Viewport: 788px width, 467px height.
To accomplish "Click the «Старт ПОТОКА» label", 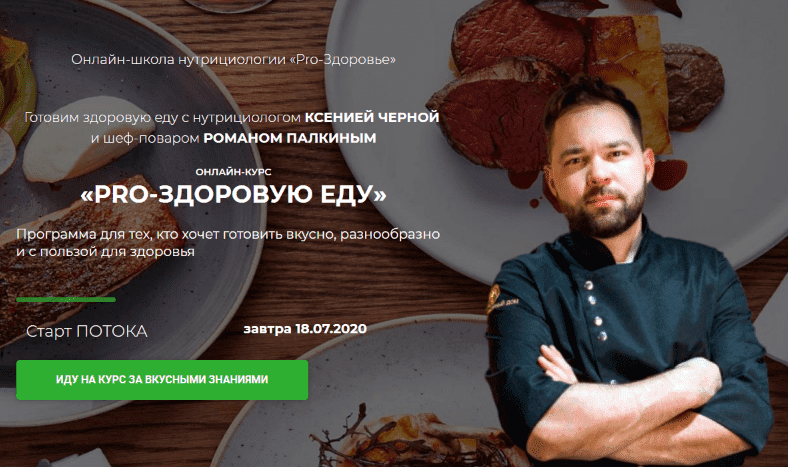I will (86, 331).
